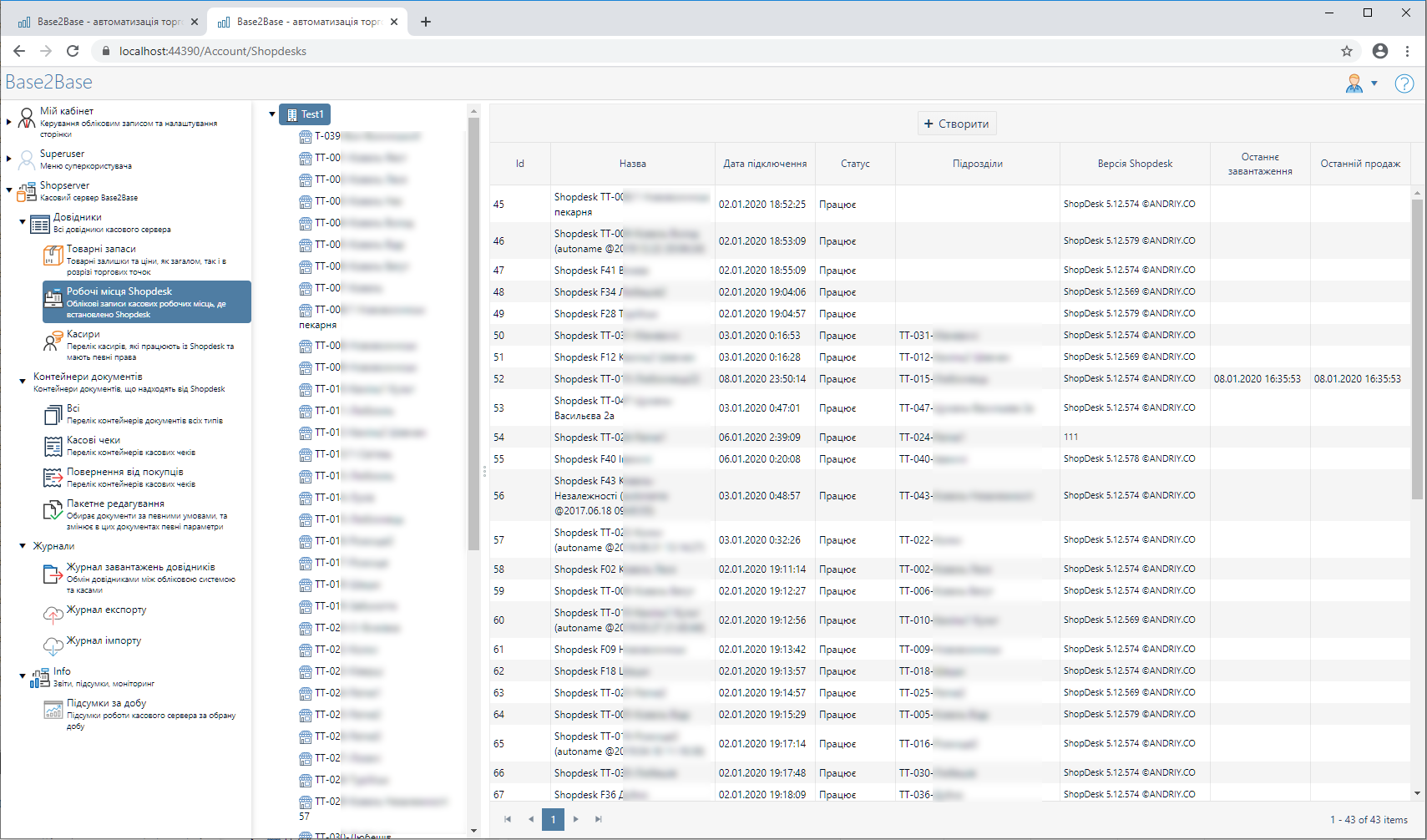Select the Shopdesk F41 row

coord(950,271)
